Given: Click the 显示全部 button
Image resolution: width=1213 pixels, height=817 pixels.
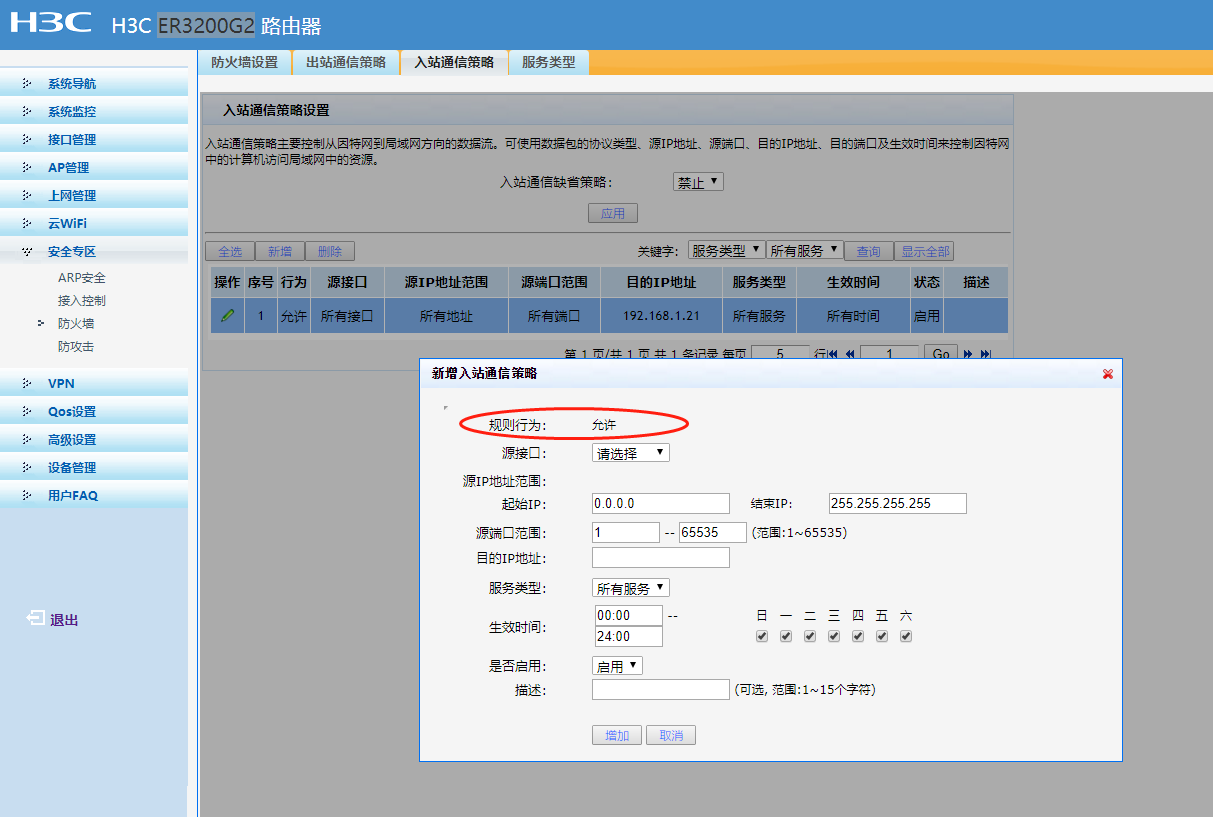Looking at the screenshot, I should (x=924, y=251).
